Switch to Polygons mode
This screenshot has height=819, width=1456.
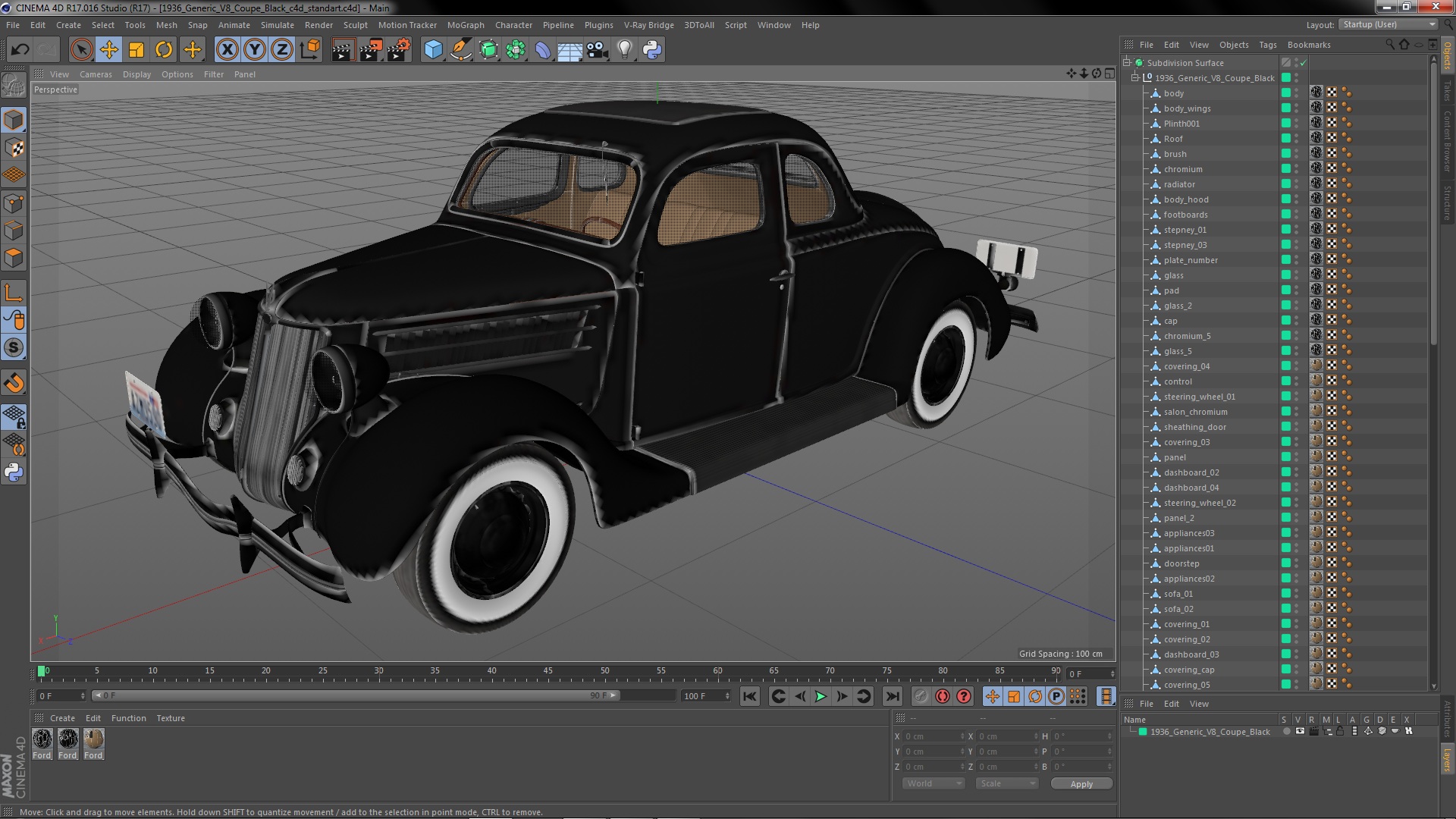point(14,258)
